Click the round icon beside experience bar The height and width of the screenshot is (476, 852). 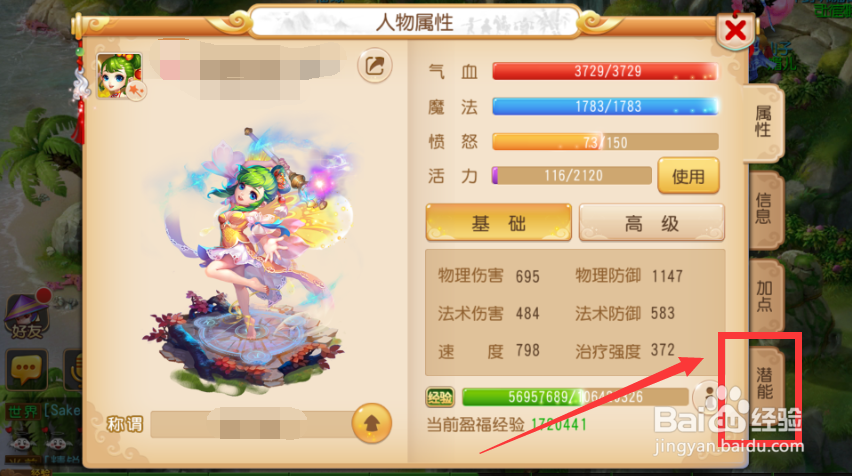pyautogui.click(x=707, y=395)
